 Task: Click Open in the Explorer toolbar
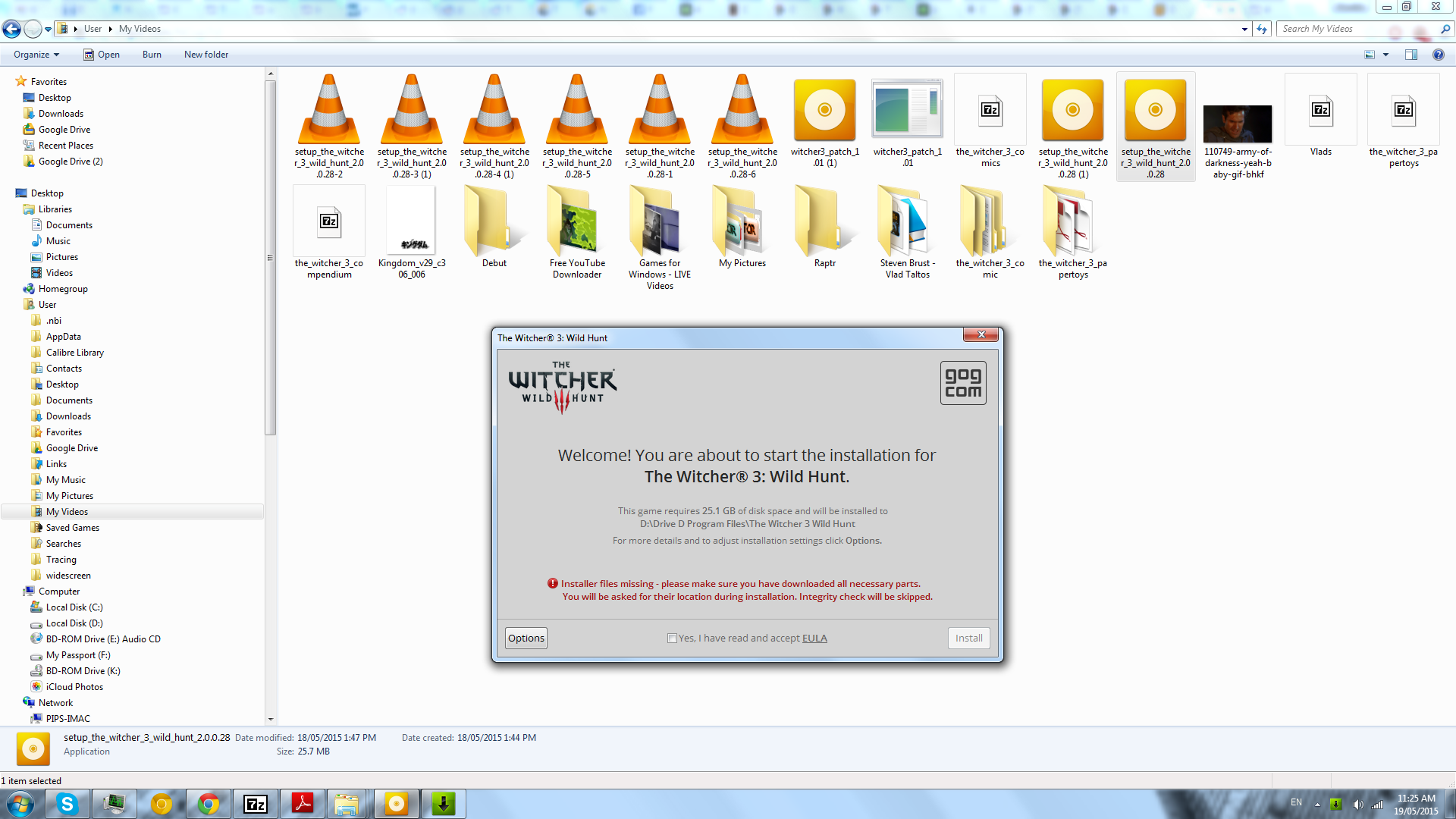[x=102, y=55]
